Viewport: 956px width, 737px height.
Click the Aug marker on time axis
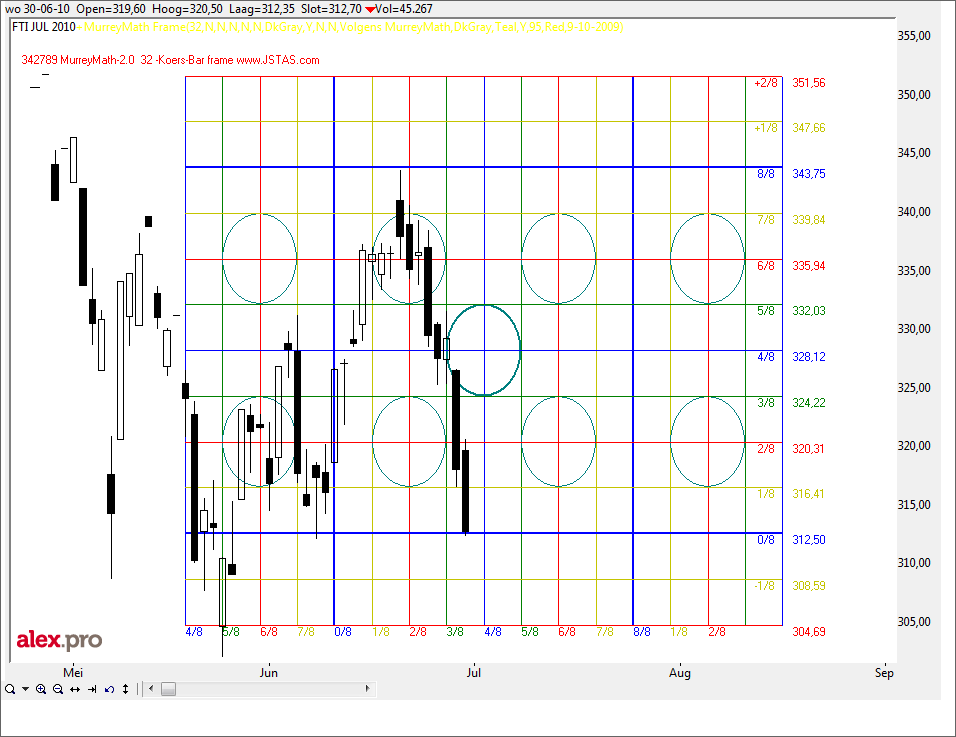coord(680,673)
